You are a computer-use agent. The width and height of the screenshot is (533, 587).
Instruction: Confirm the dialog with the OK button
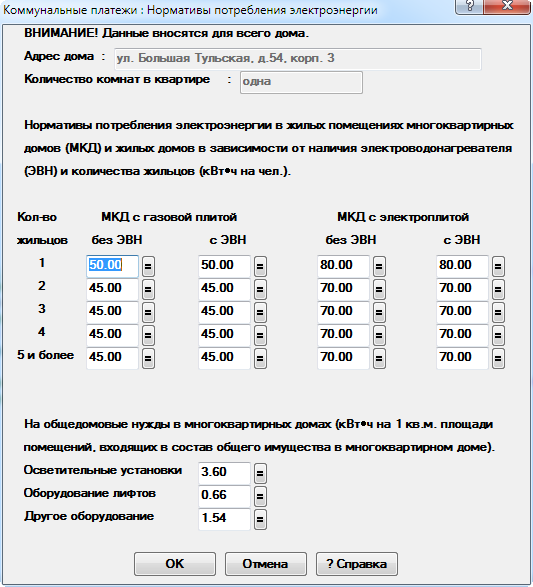tap(175, 564)
